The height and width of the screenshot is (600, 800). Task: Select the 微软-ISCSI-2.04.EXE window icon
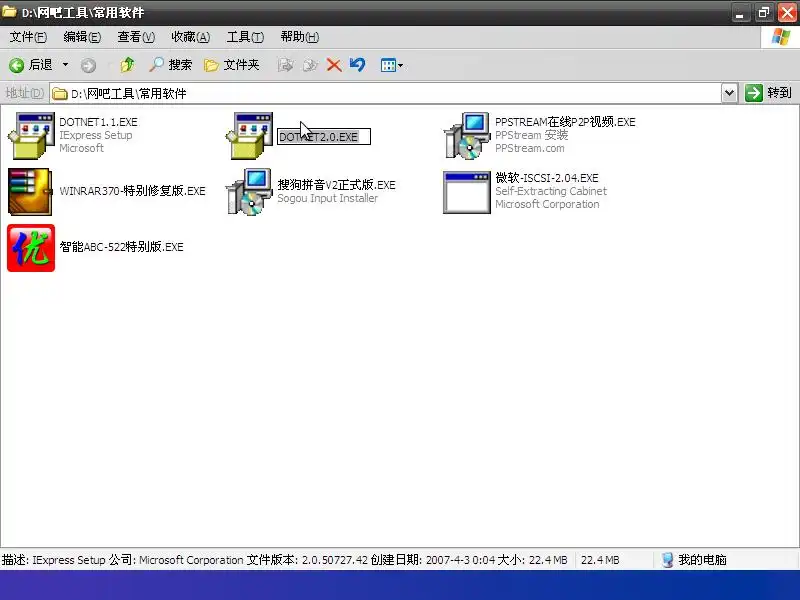(467, 192)
